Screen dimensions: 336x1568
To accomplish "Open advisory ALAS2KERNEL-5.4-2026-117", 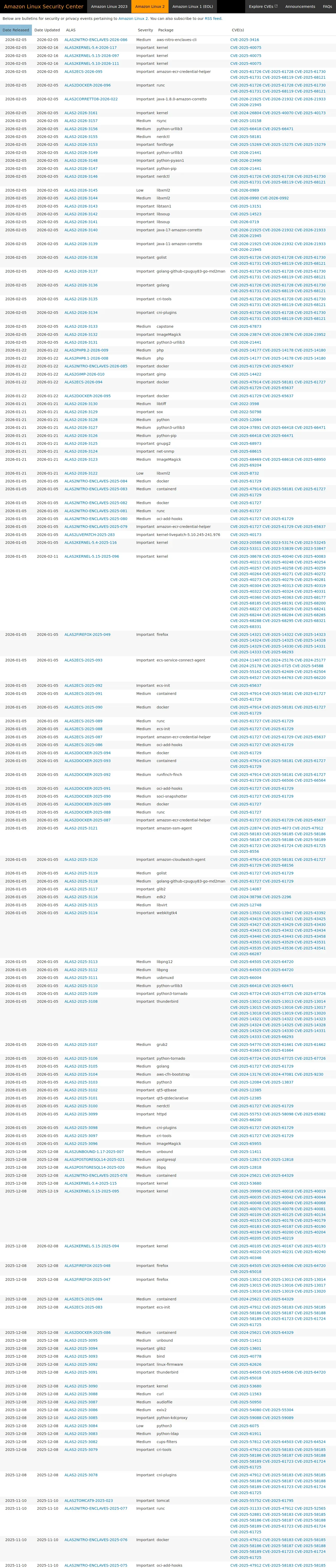I will (90, 48).
